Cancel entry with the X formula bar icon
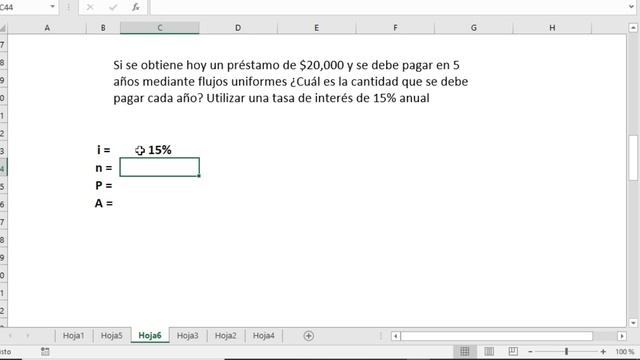 [90, 7]
